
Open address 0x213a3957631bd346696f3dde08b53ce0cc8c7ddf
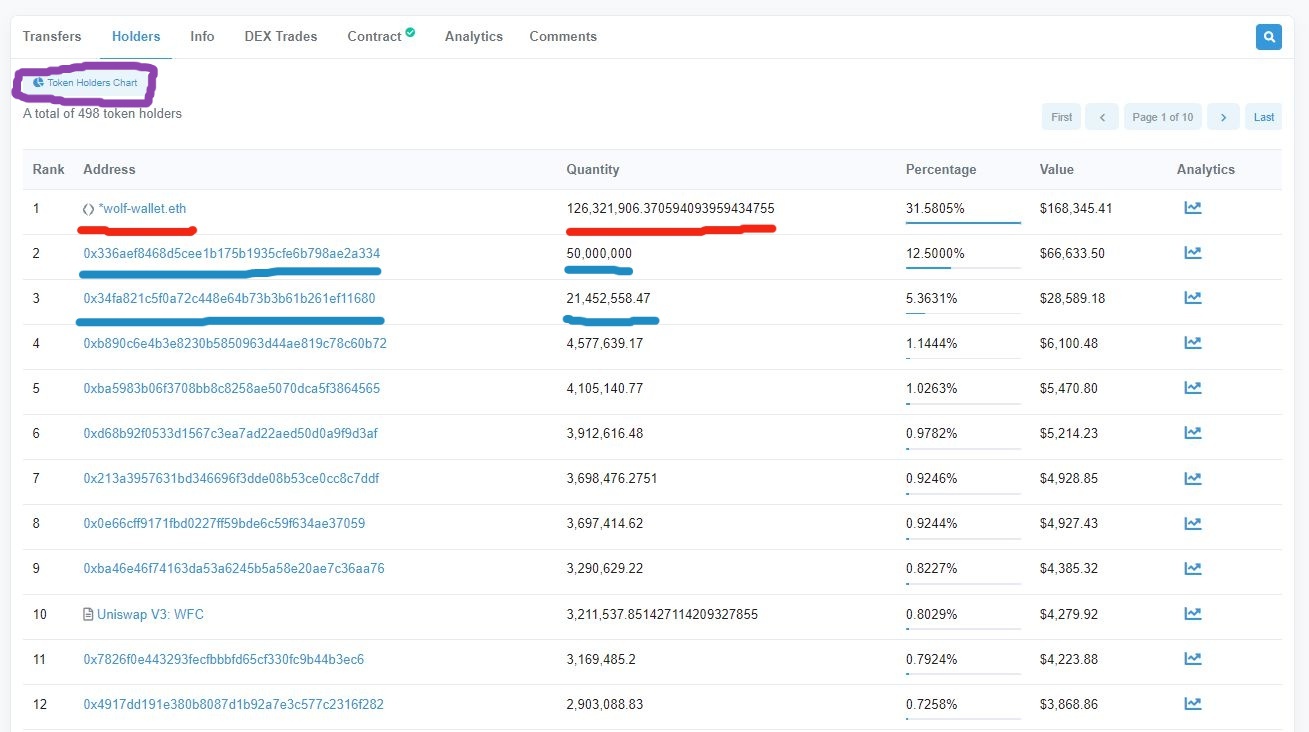231,478
